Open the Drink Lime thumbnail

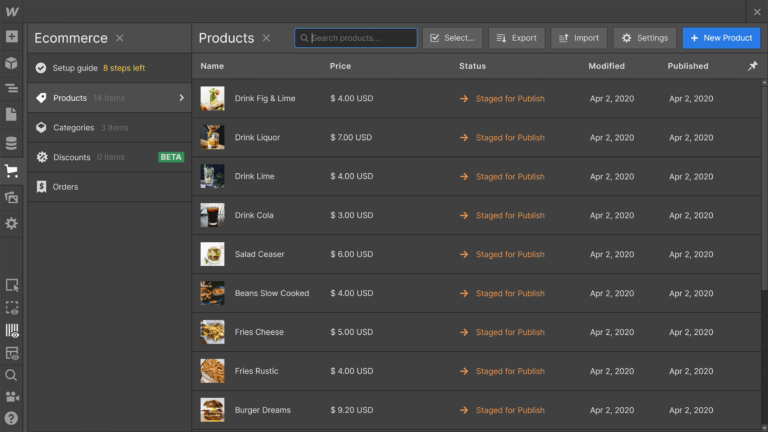(212, 176)
